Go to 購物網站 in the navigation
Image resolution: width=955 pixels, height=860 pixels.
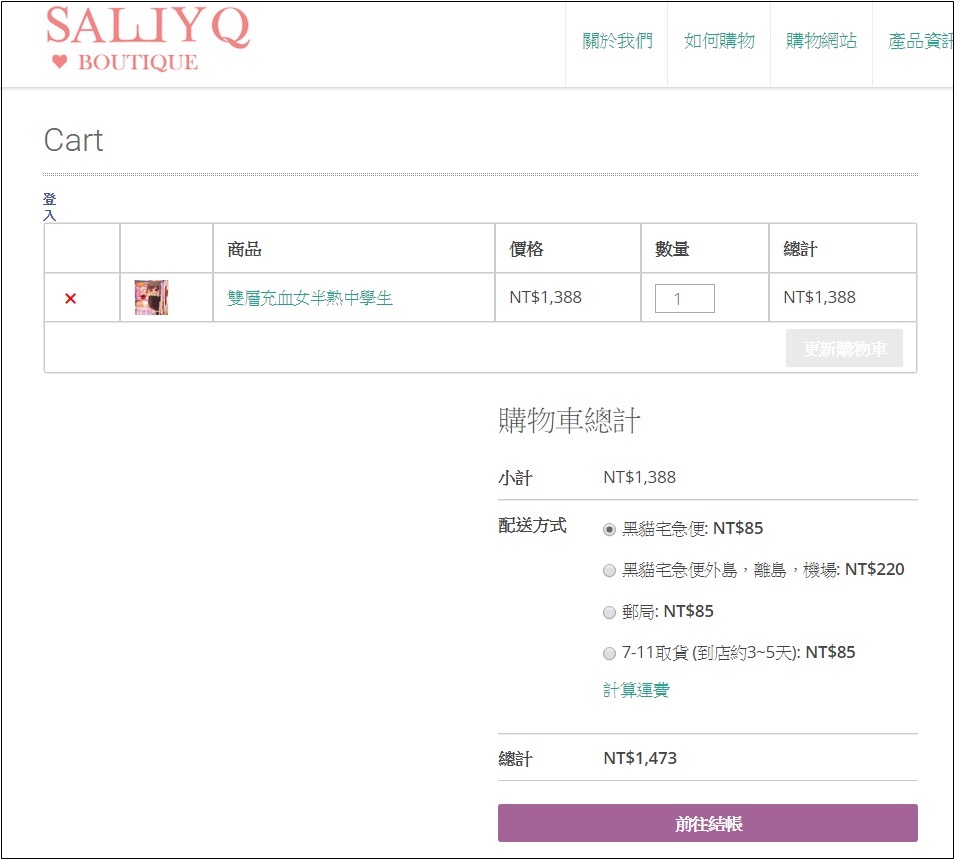coord(821,41)
